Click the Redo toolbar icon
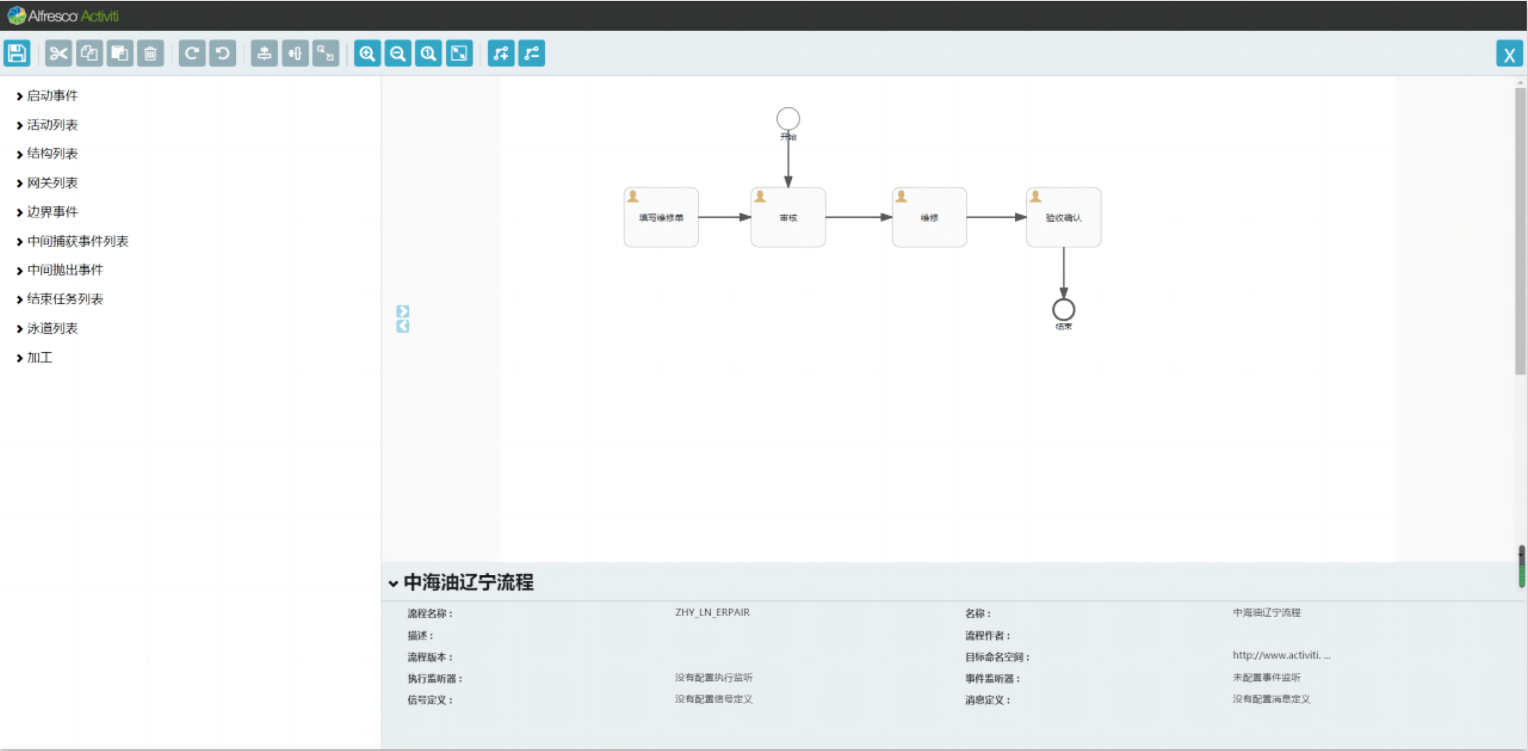Image resolution: width=1528 pixels, height=751 pixels. pyautogui.click(x=192, y=54)
